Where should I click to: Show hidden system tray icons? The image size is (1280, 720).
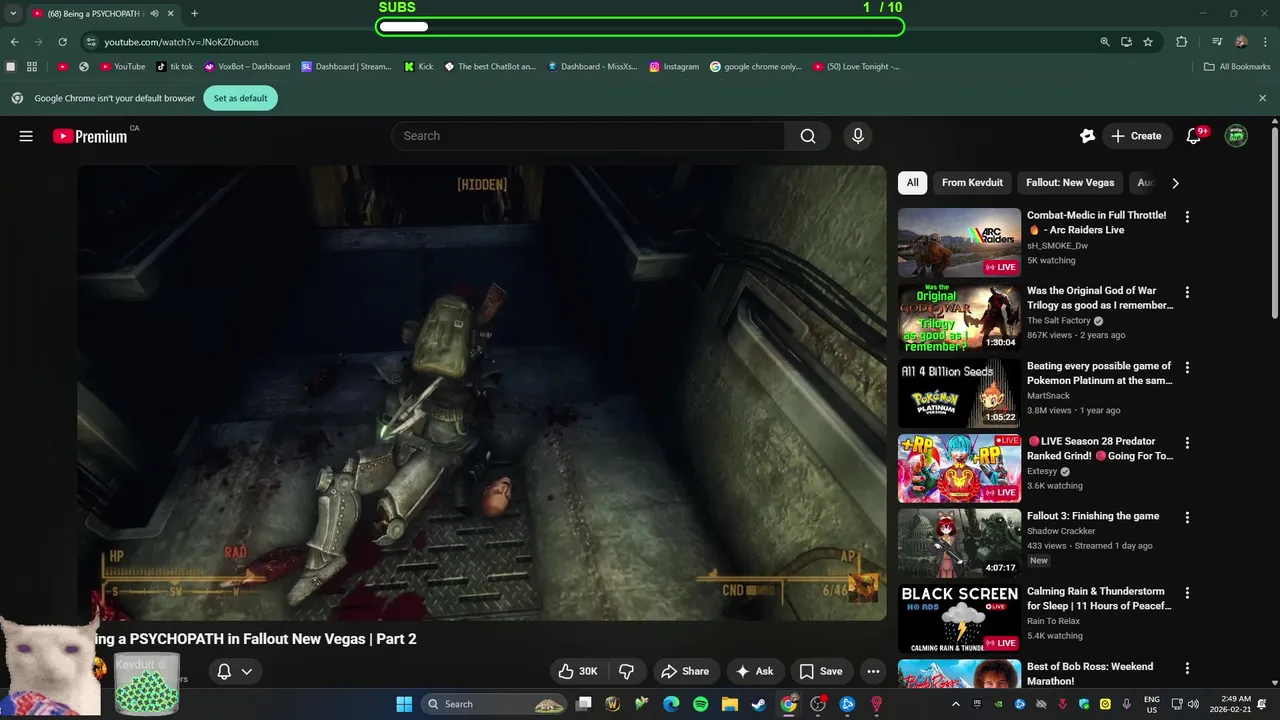[x=955, y=704]
